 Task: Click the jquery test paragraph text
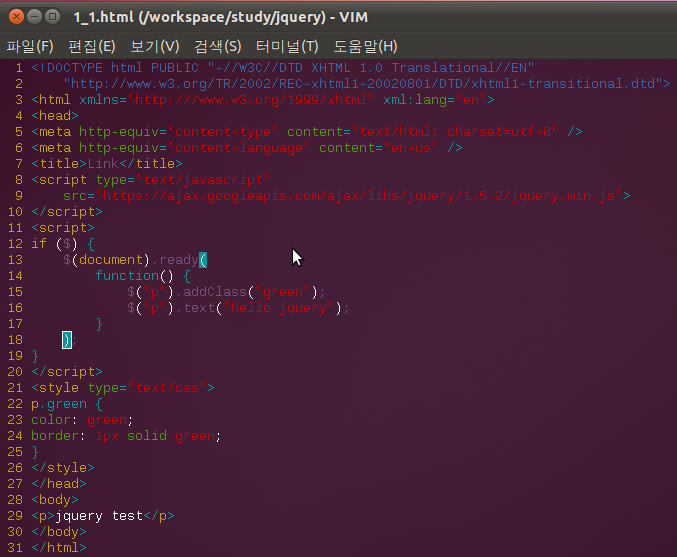(99, 516)
